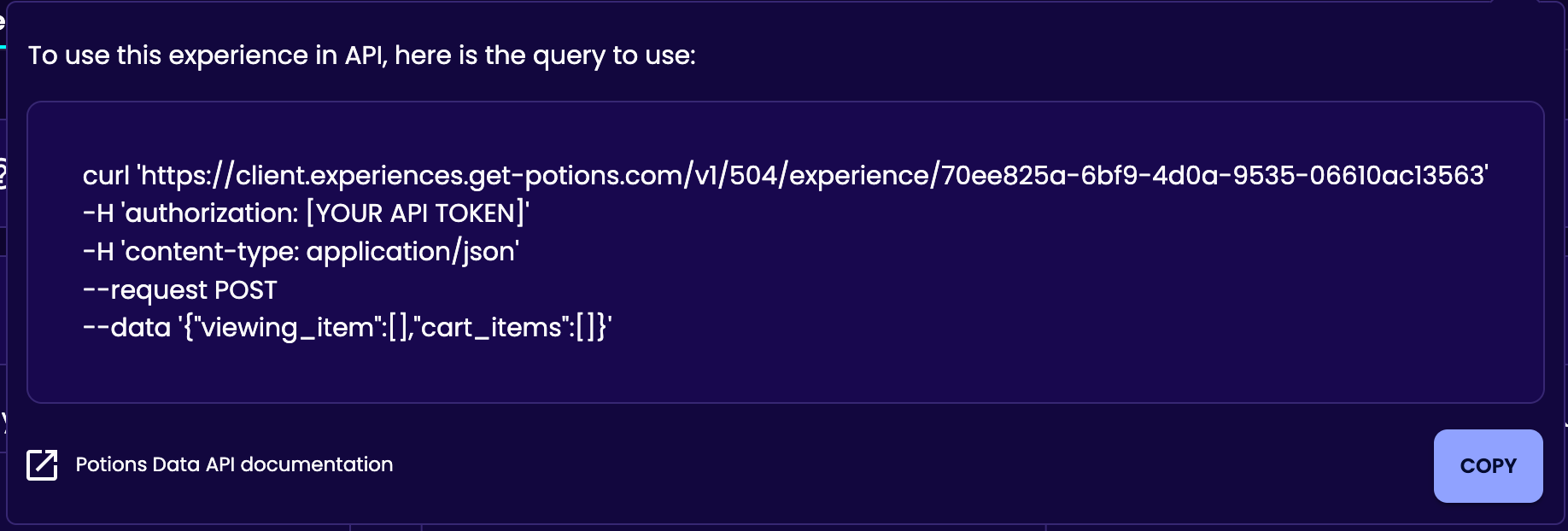Click the word POST
The image size is (1568, 531).
click(x=245, y=290)
